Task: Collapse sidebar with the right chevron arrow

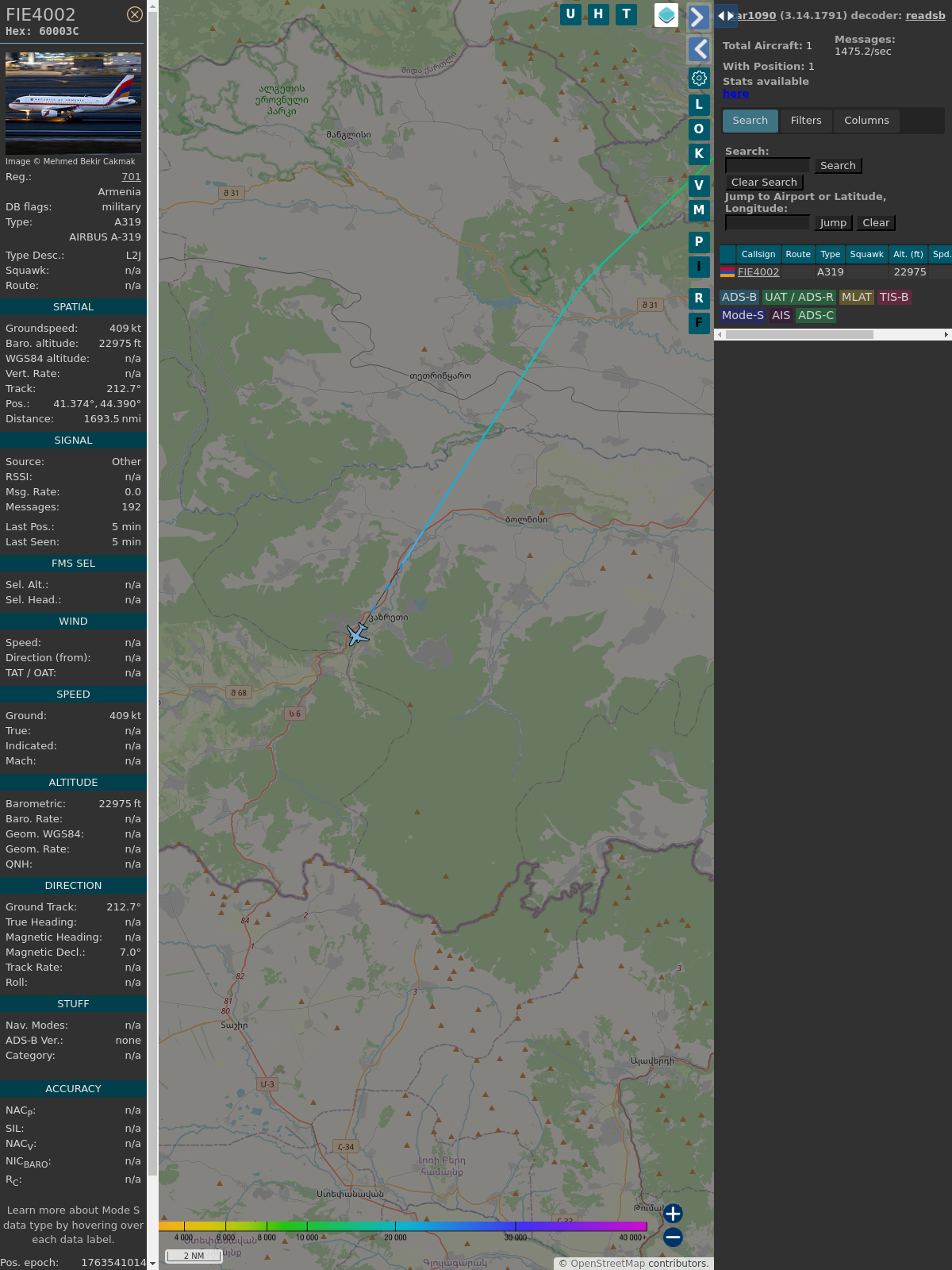Action: coord(698,17)
